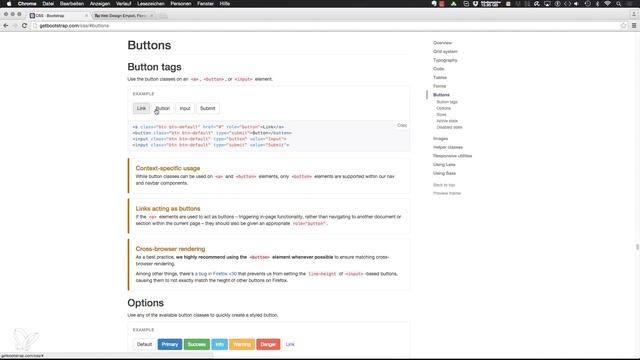Screen dimensions: 640x360
Task: Jump to Tables in the sidebar
Action: [440, 77]
